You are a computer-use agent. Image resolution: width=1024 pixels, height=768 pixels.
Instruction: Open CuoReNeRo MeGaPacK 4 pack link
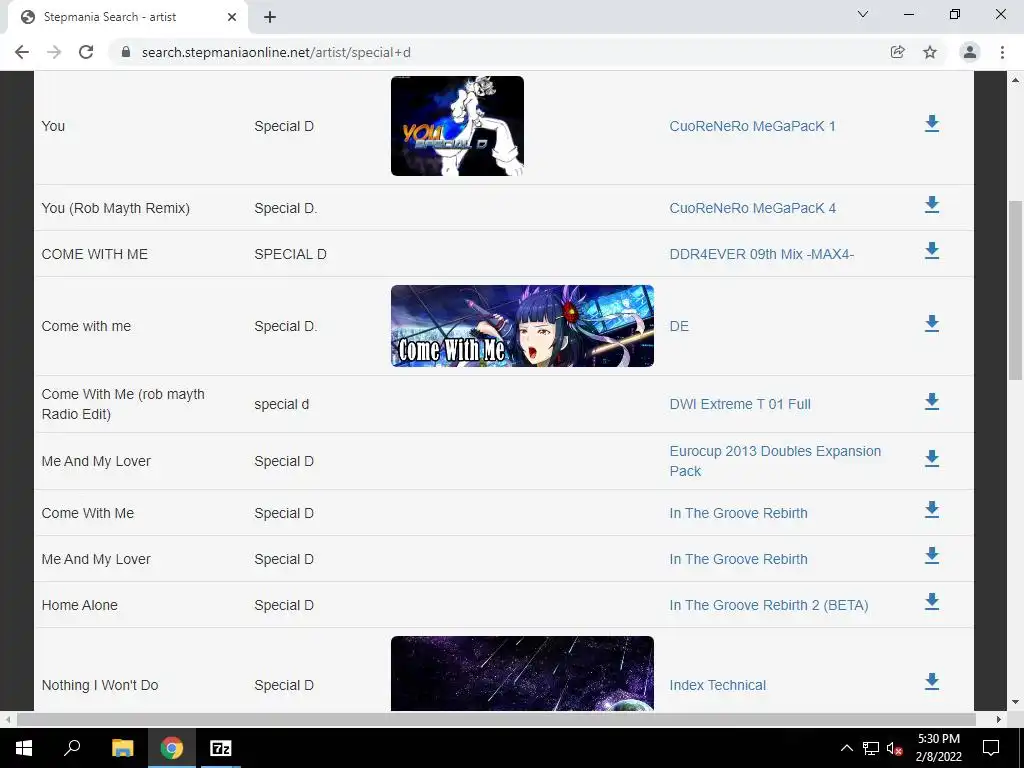point(752,208)
